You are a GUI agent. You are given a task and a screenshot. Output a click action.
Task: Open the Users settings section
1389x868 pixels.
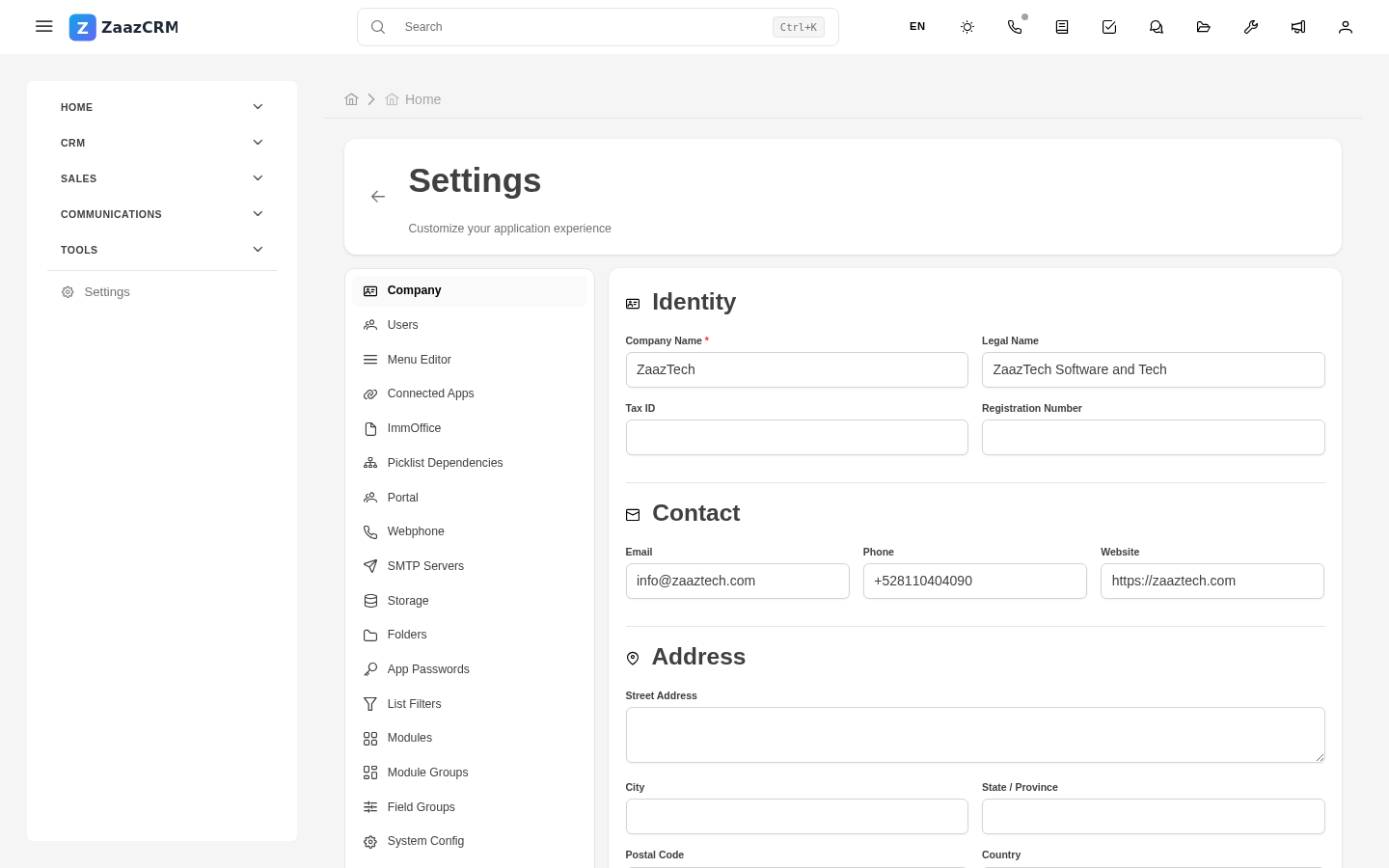pos(470,325)
